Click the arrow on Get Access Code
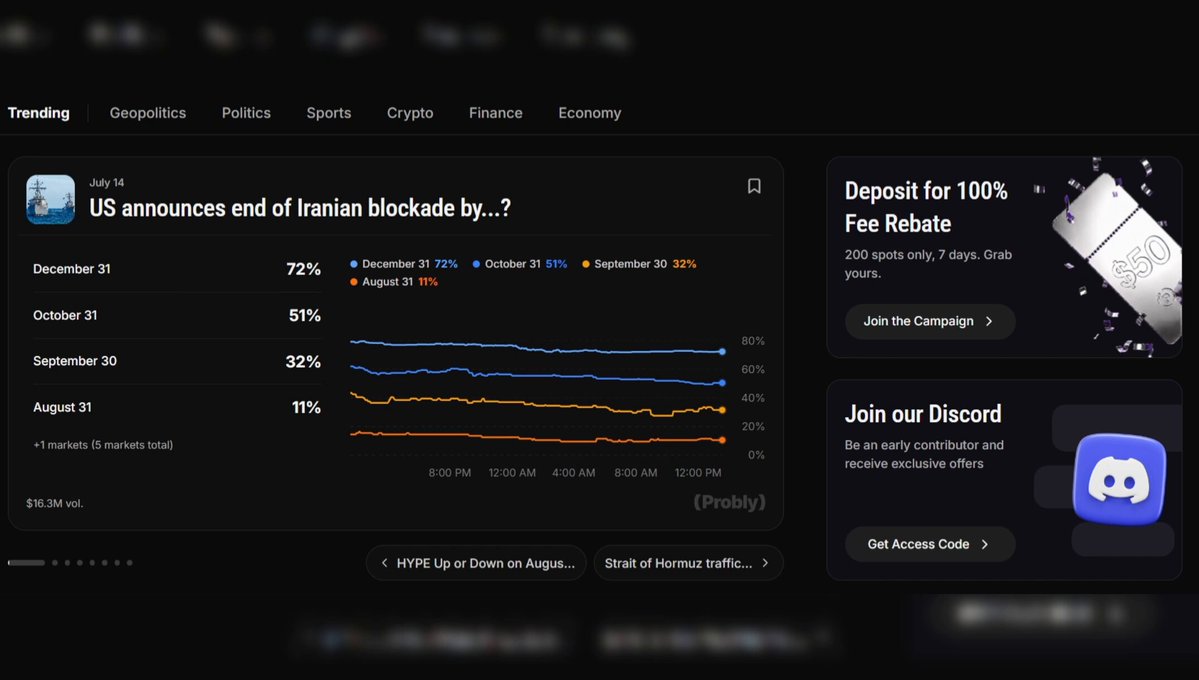The width and height of the screenshot is (1199, 680). click(985, 545)
